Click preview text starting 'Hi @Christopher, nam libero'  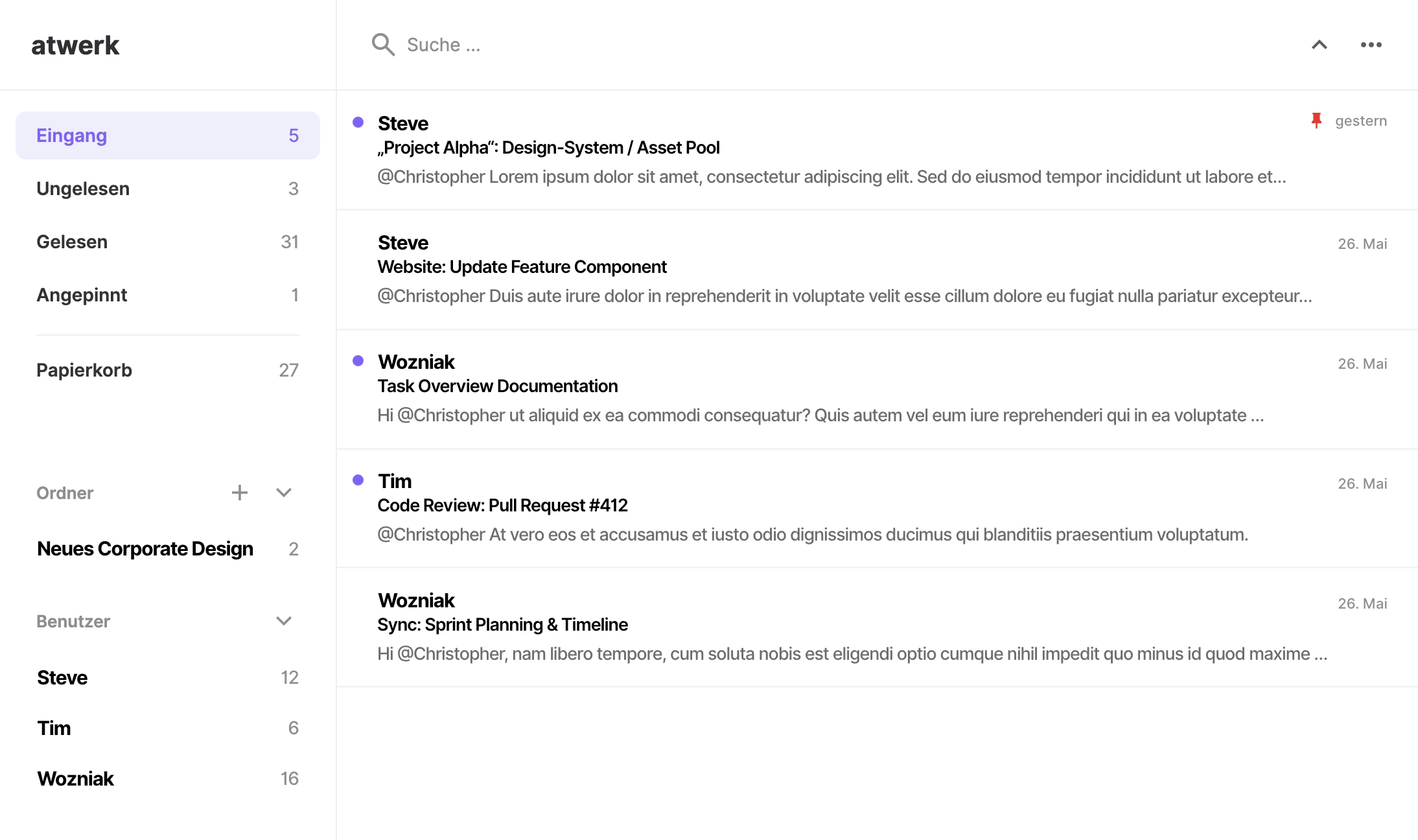click(852, 654)
